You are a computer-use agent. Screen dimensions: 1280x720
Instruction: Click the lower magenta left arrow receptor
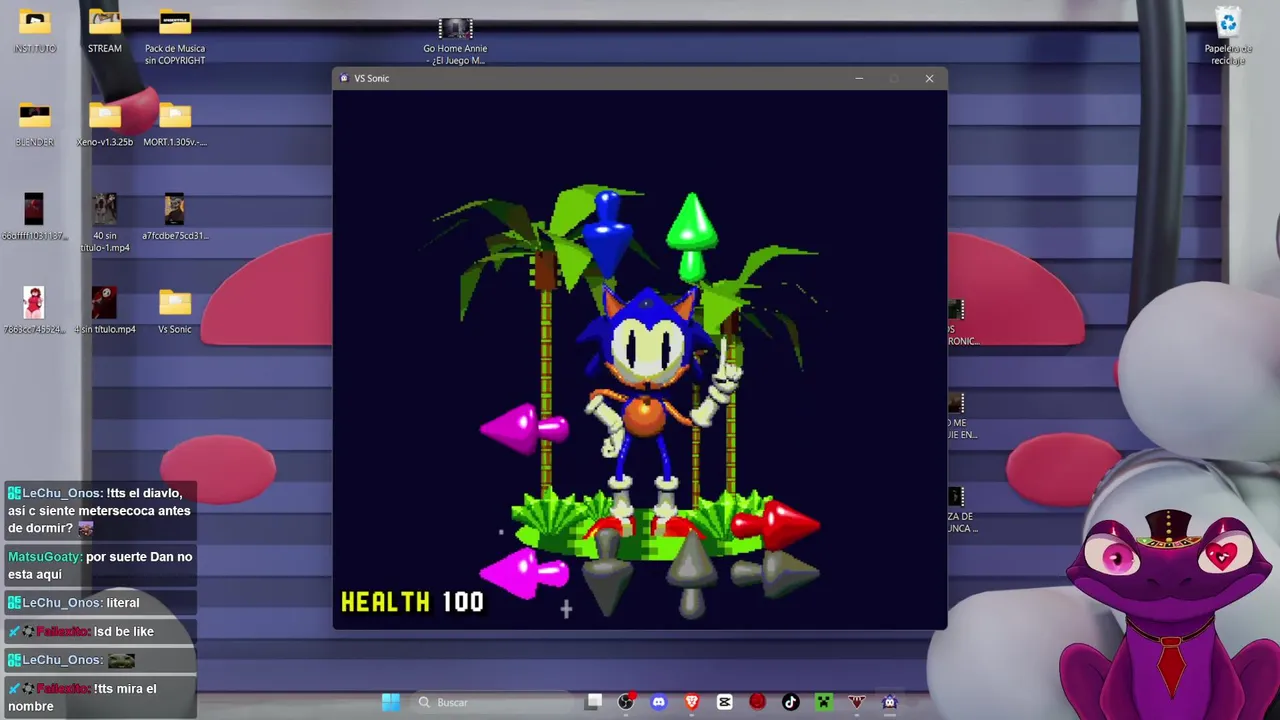pos(525,574)
